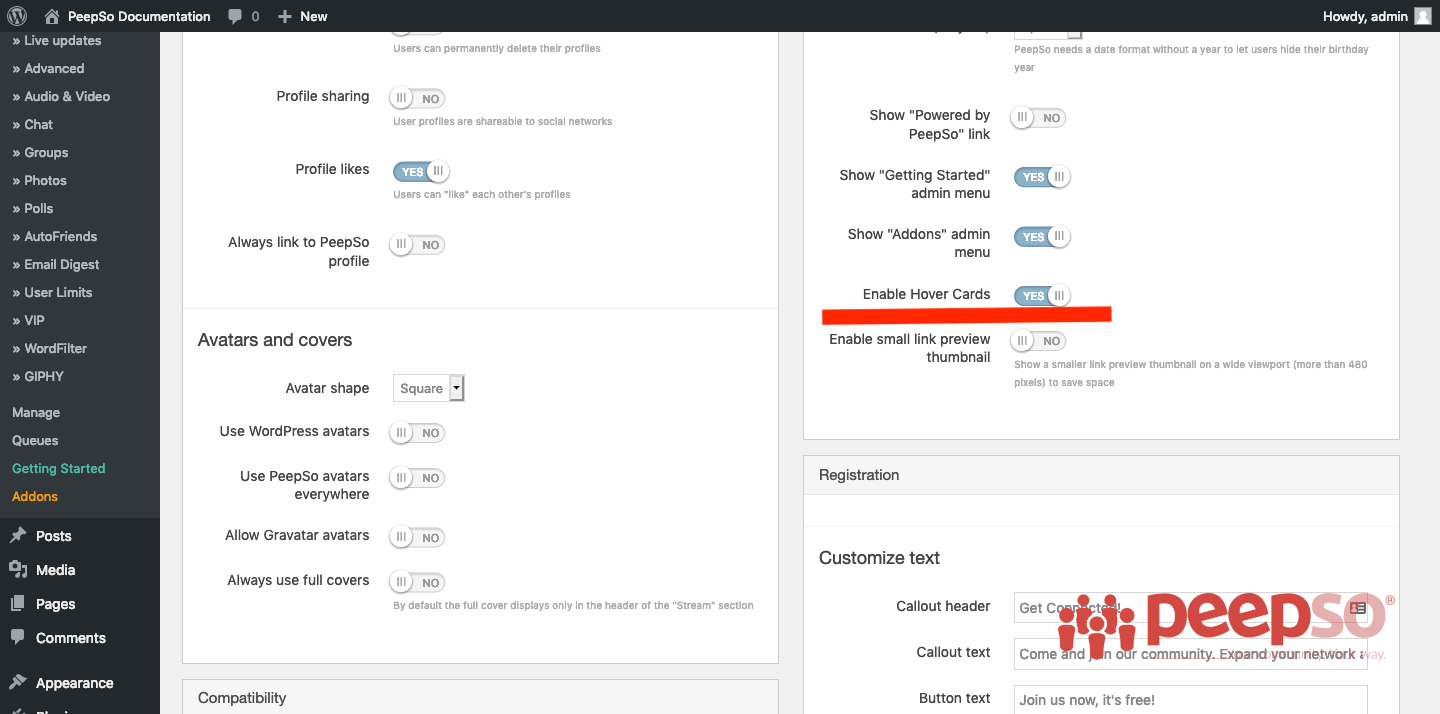
Task: Click the WordPress logo icon
Action: 17,16
